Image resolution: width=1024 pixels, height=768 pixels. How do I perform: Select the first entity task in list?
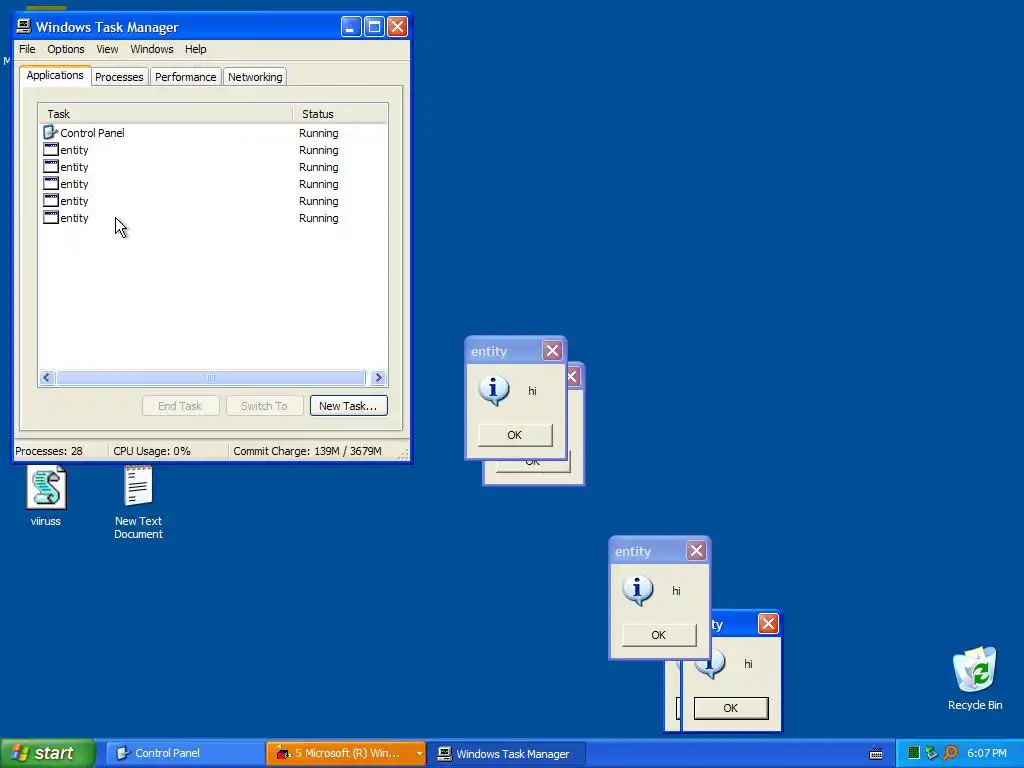click(213, 150)
